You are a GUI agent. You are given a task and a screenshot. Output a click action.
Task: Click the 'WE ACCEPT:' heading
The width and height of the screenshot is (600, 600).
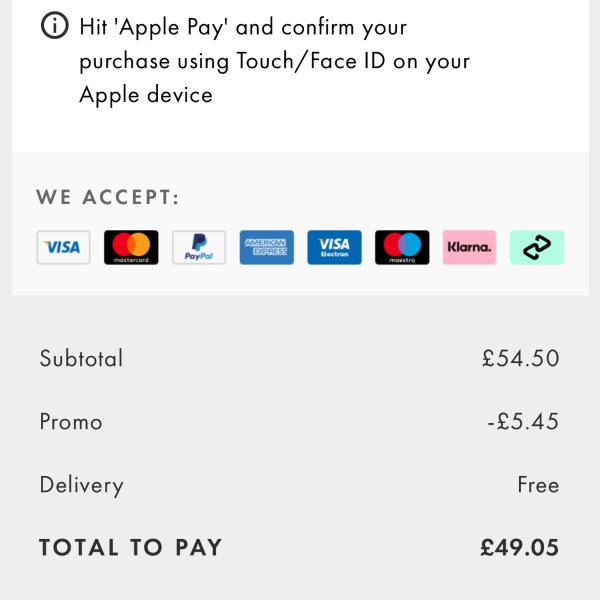pos(108,197)
